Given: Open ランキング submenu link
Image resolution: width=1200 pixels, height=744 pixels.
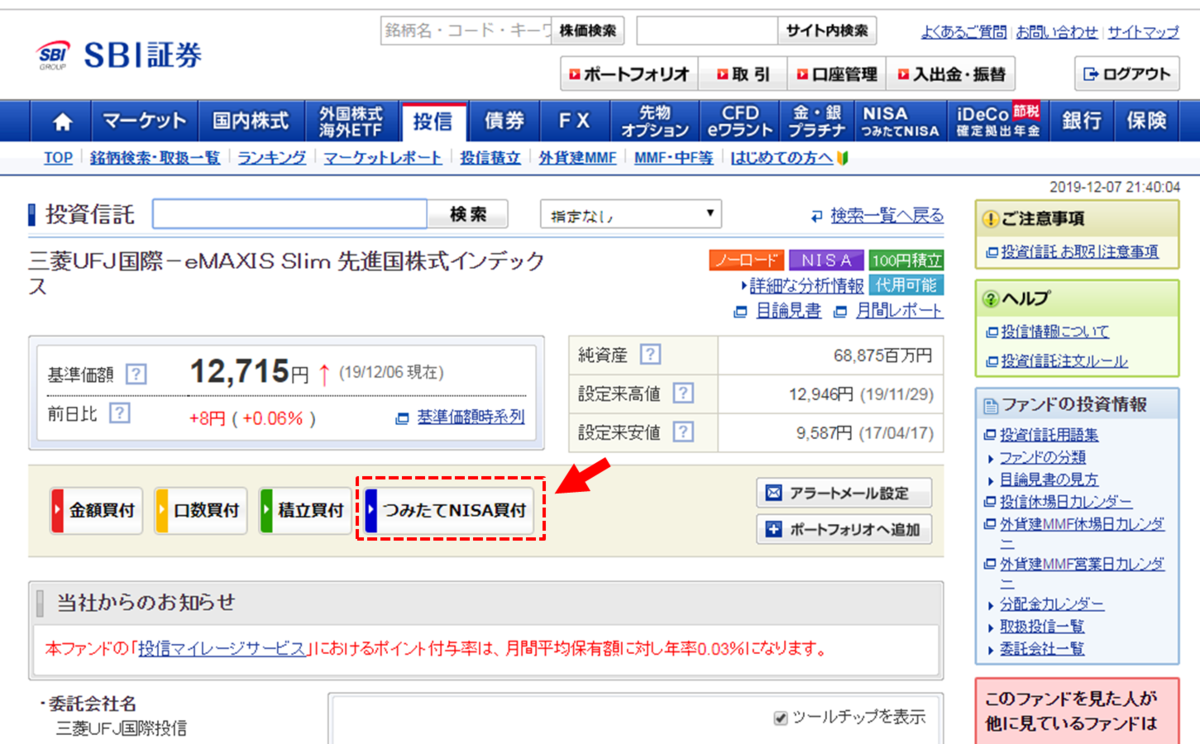Looking at the screenshot, I should coord(272,158).
